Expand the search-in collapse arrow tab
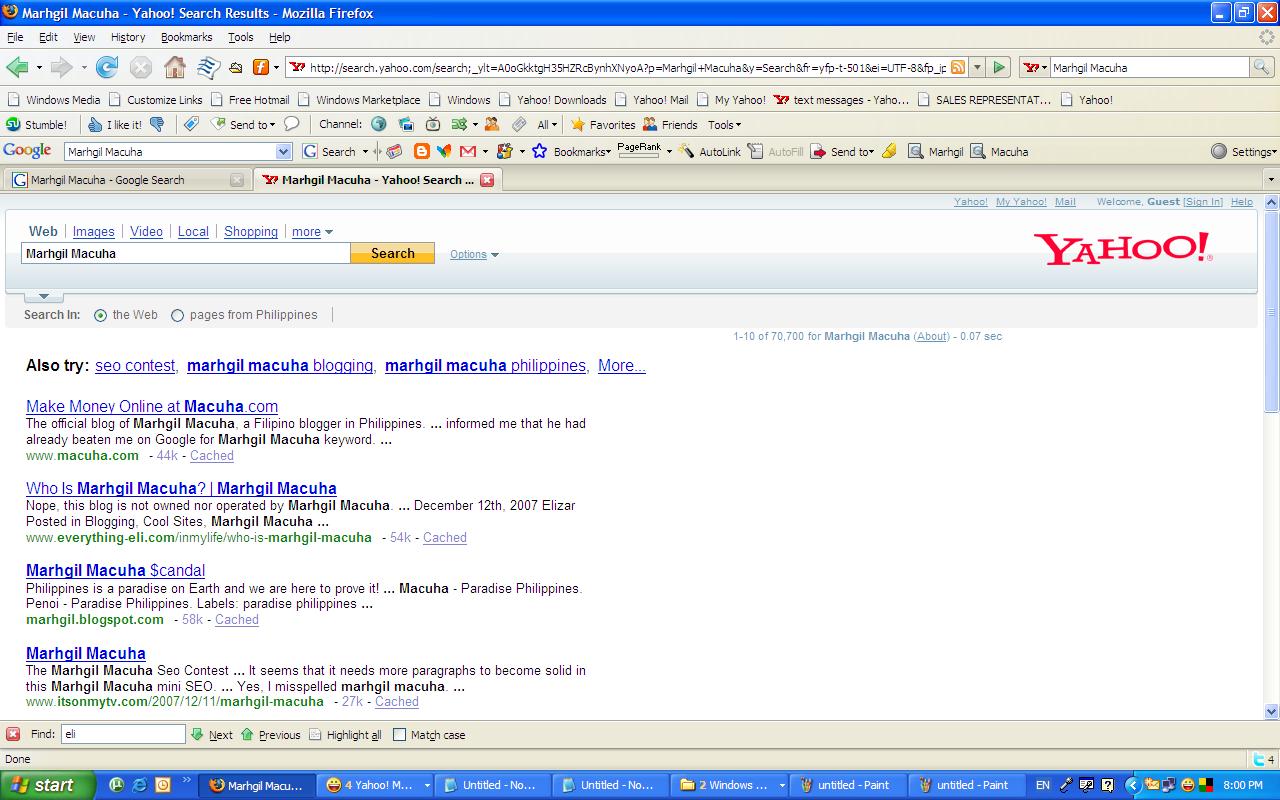1280x800 pixels. [43, 297]
